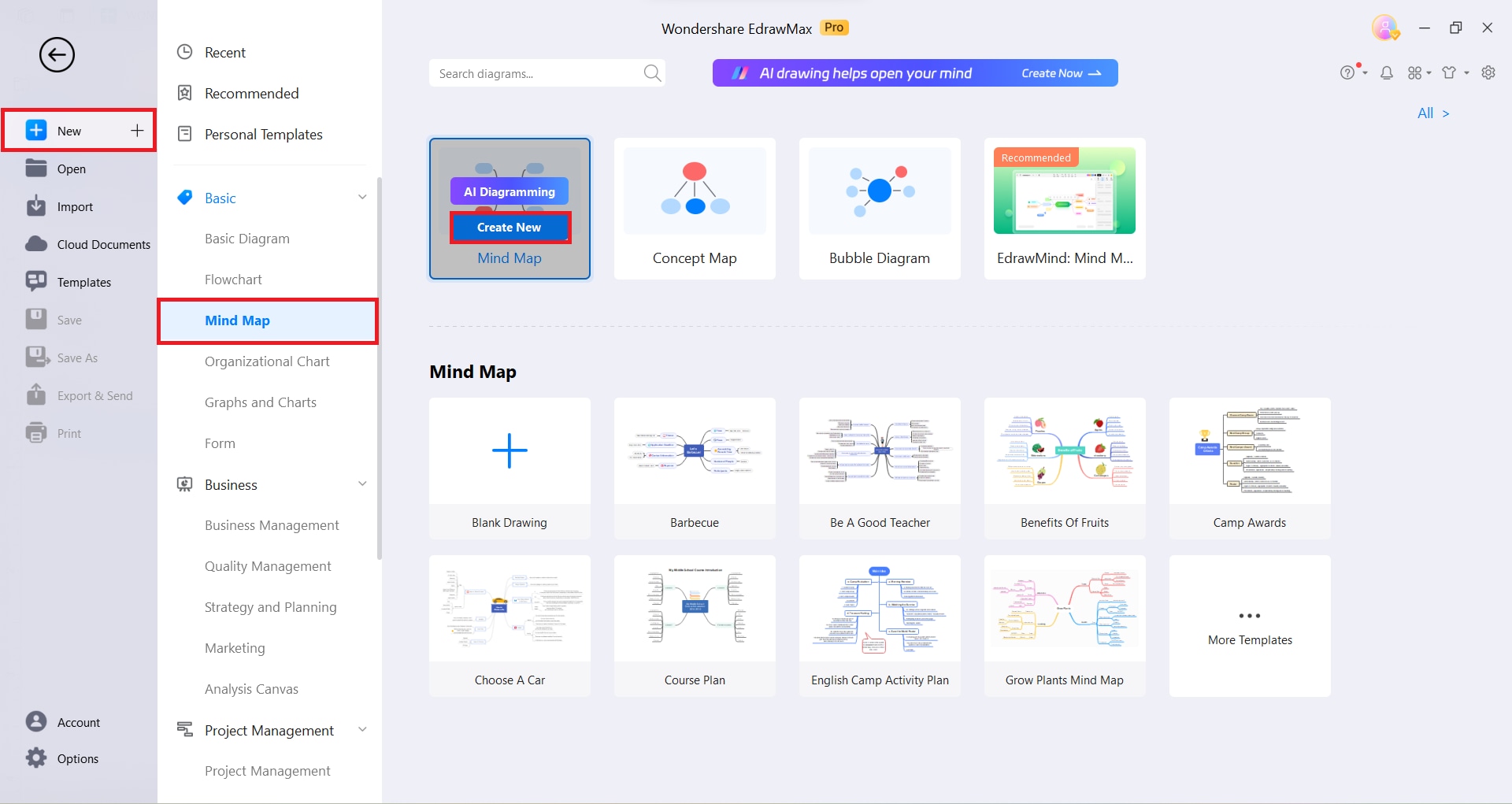Expand the help icon dropdown arrow
This screenshot has width=1512, height=804.
click(1365, 73)
